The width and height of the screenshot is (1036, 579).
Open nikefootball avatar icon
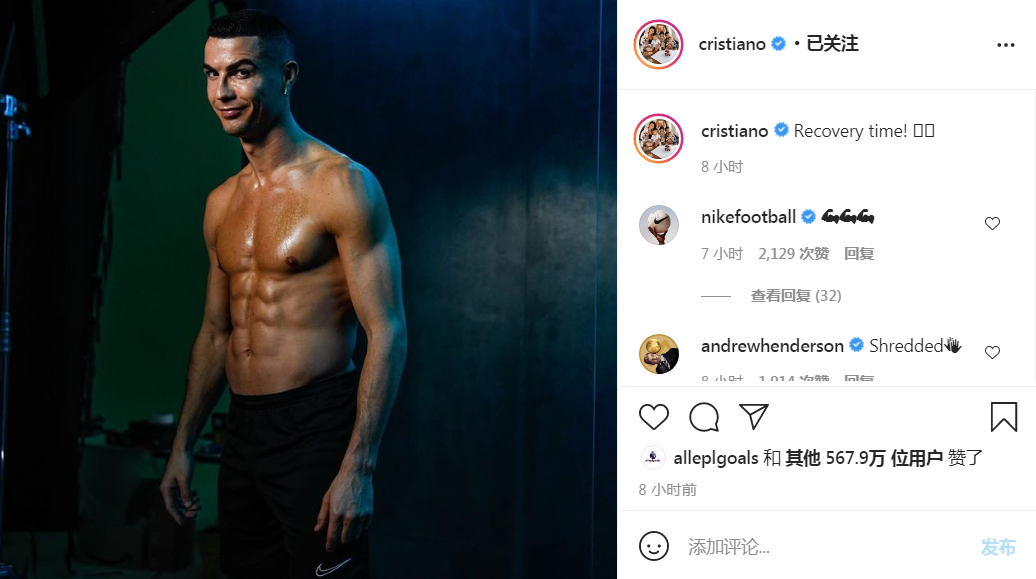click(659, 225)
